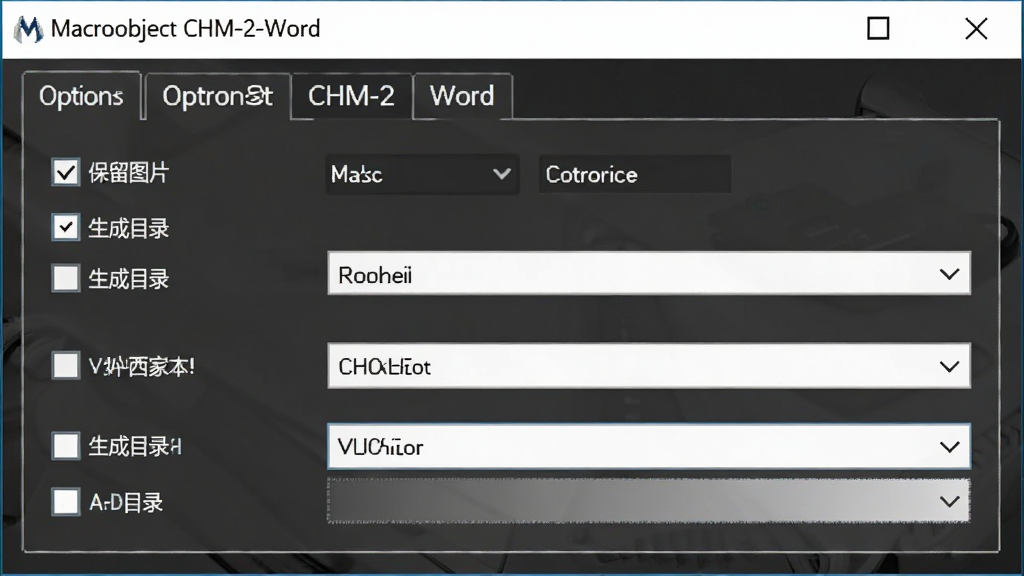Open the Masc dropdown
Screen dimensions: 1024x576
click(423, 174)
